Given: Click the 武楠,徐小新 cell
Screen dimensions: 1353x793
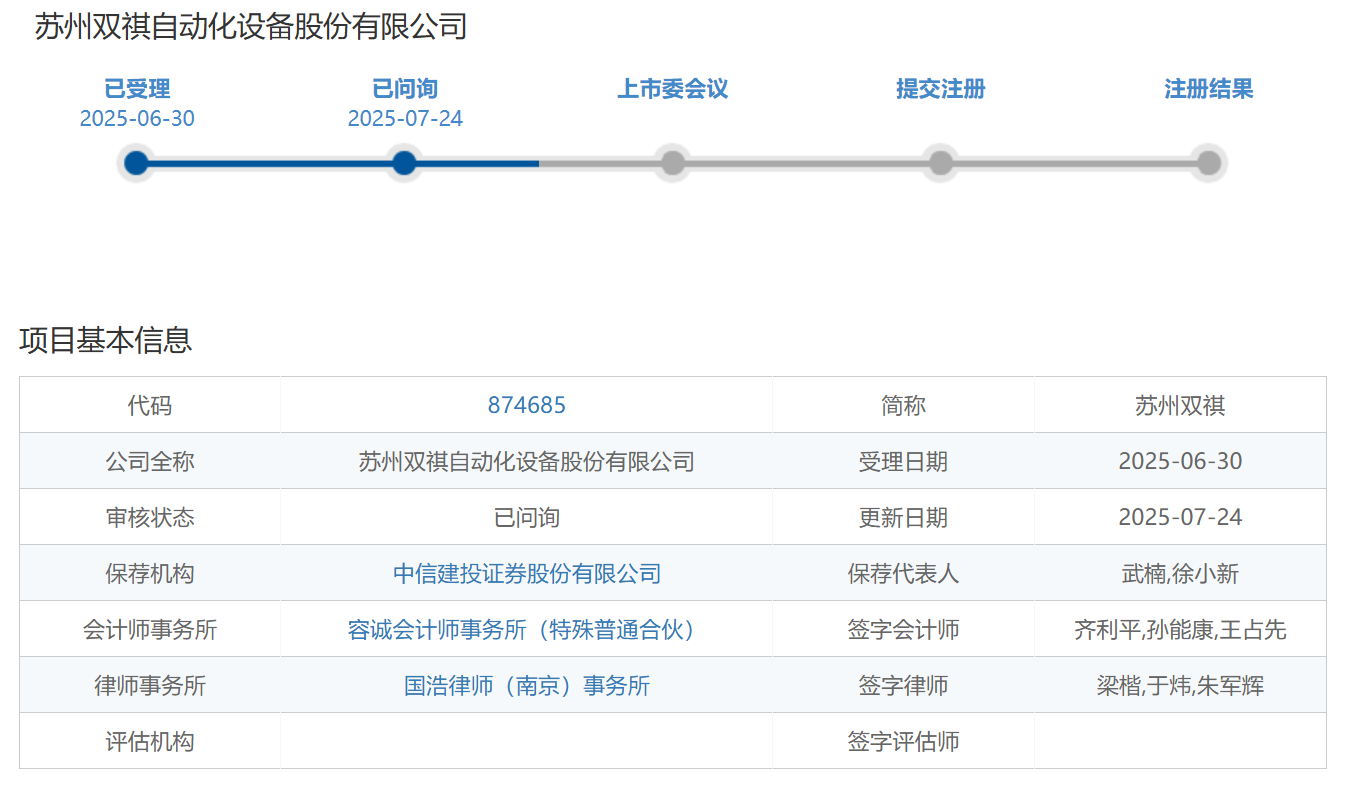Looking at the screenshot, I should pos(1180,573).
